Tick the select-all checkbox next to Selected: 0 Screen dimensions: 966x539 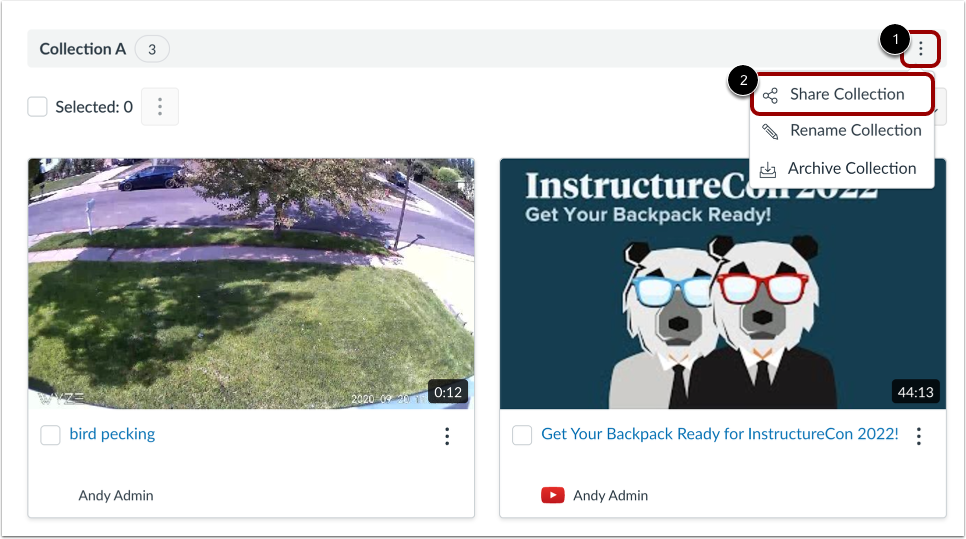tap(38, 107)
